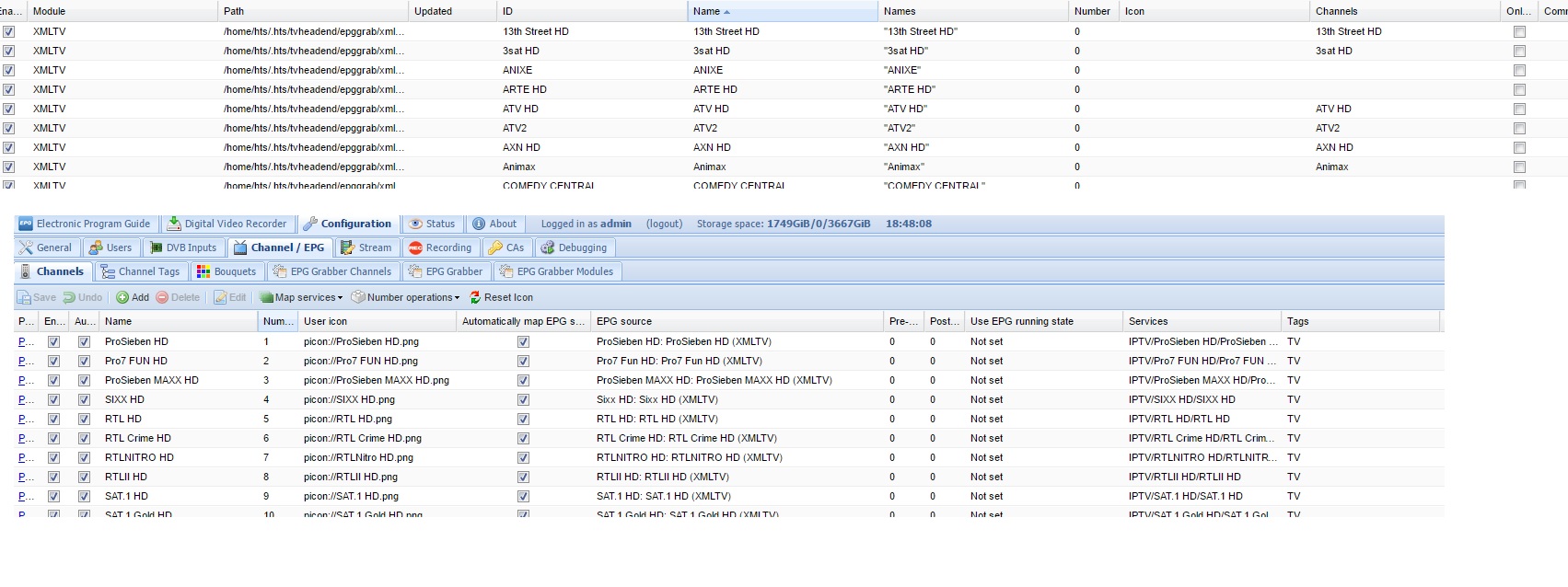1568x587 pixels.
Task: Click Not set value for RTL HD
Action: (x=986, y=419)
